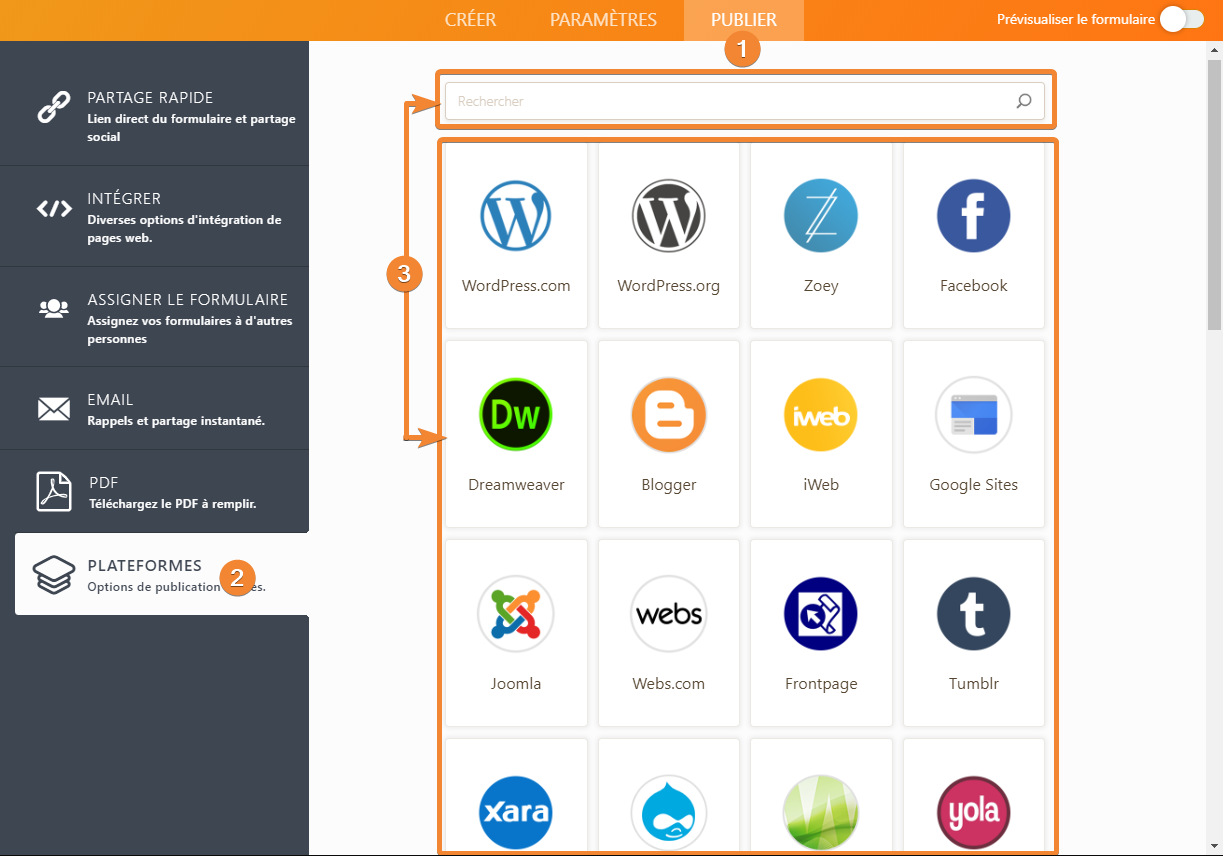Open EMAIL sidebar section
Image resolution: width=1223 pixels, height=856 pixels.
click(155, 408)
